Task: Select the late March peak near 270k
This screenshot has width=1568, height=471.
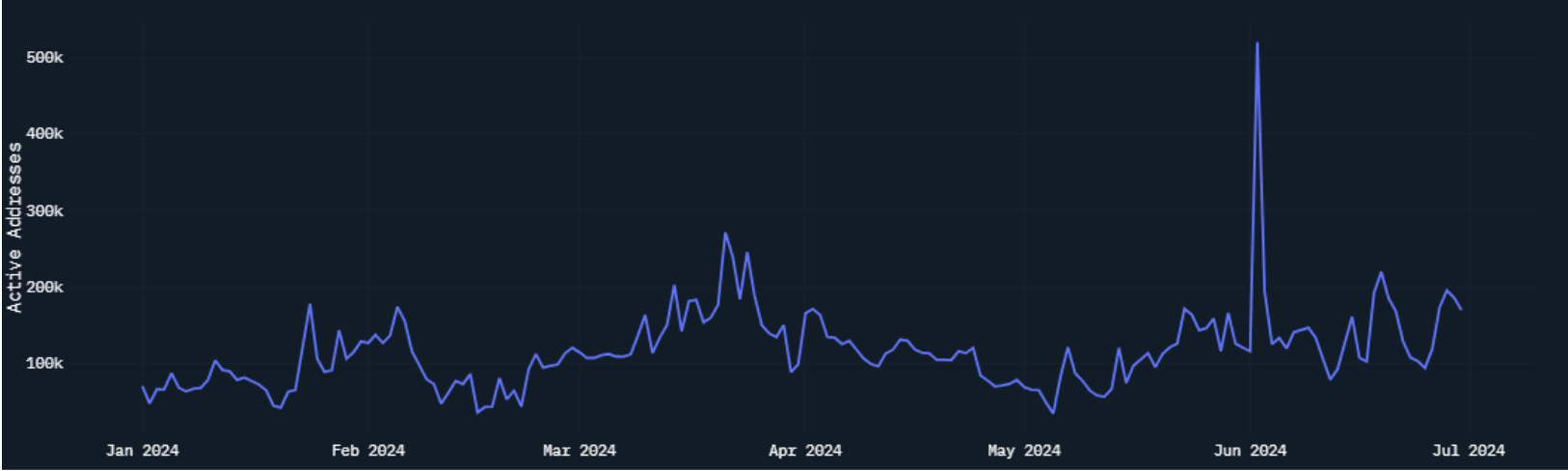Action: pyautogui.click(x=725, y=234)
